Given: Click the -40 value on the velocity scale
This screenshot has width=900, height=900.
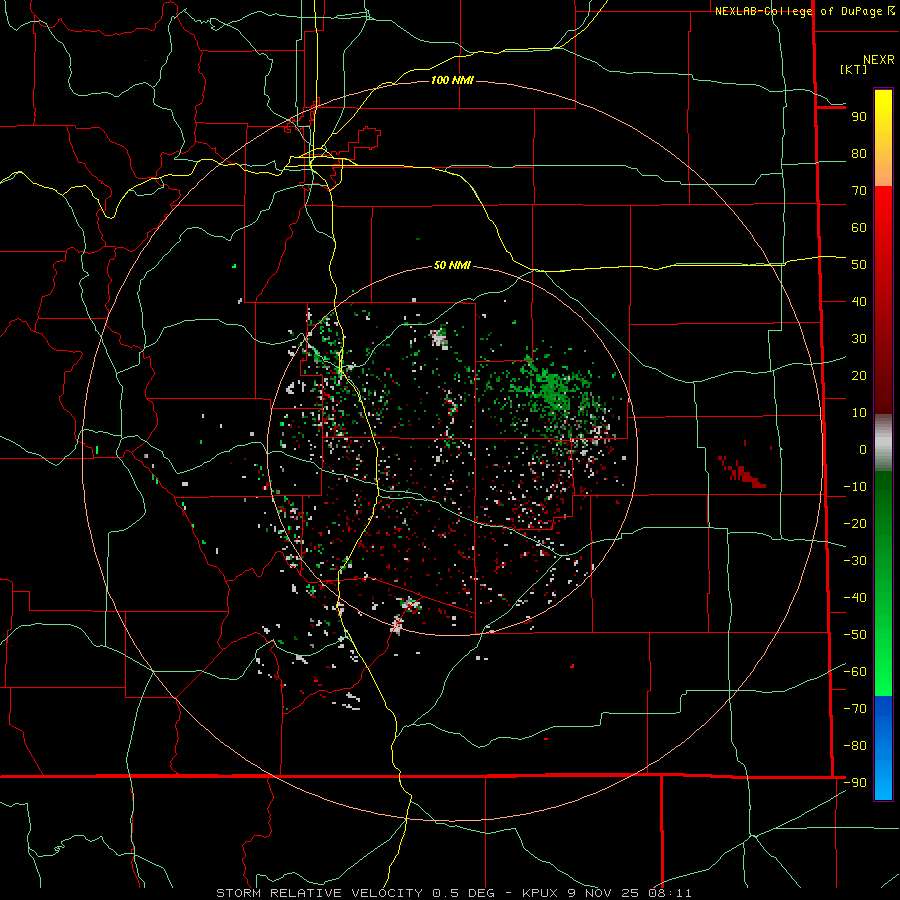Looking at the screenshot, I should tap(855, 598).
